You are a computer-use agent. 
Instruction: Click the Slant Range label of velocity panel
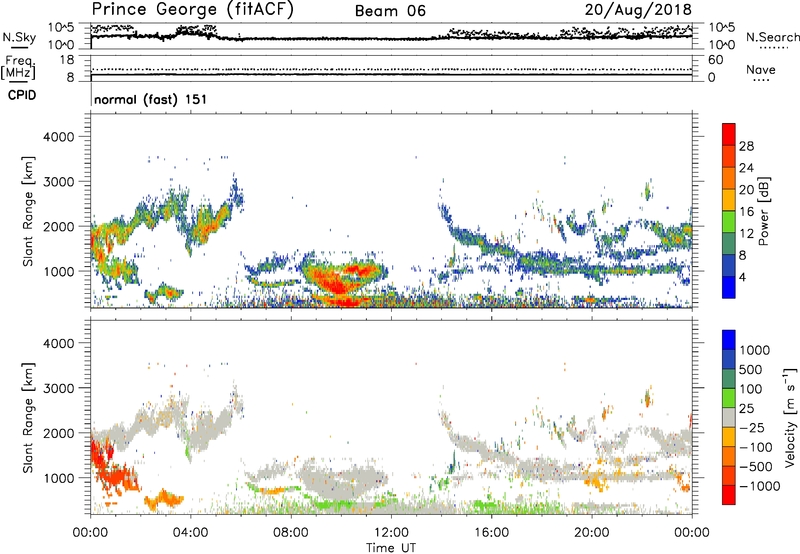coord(28,418)
